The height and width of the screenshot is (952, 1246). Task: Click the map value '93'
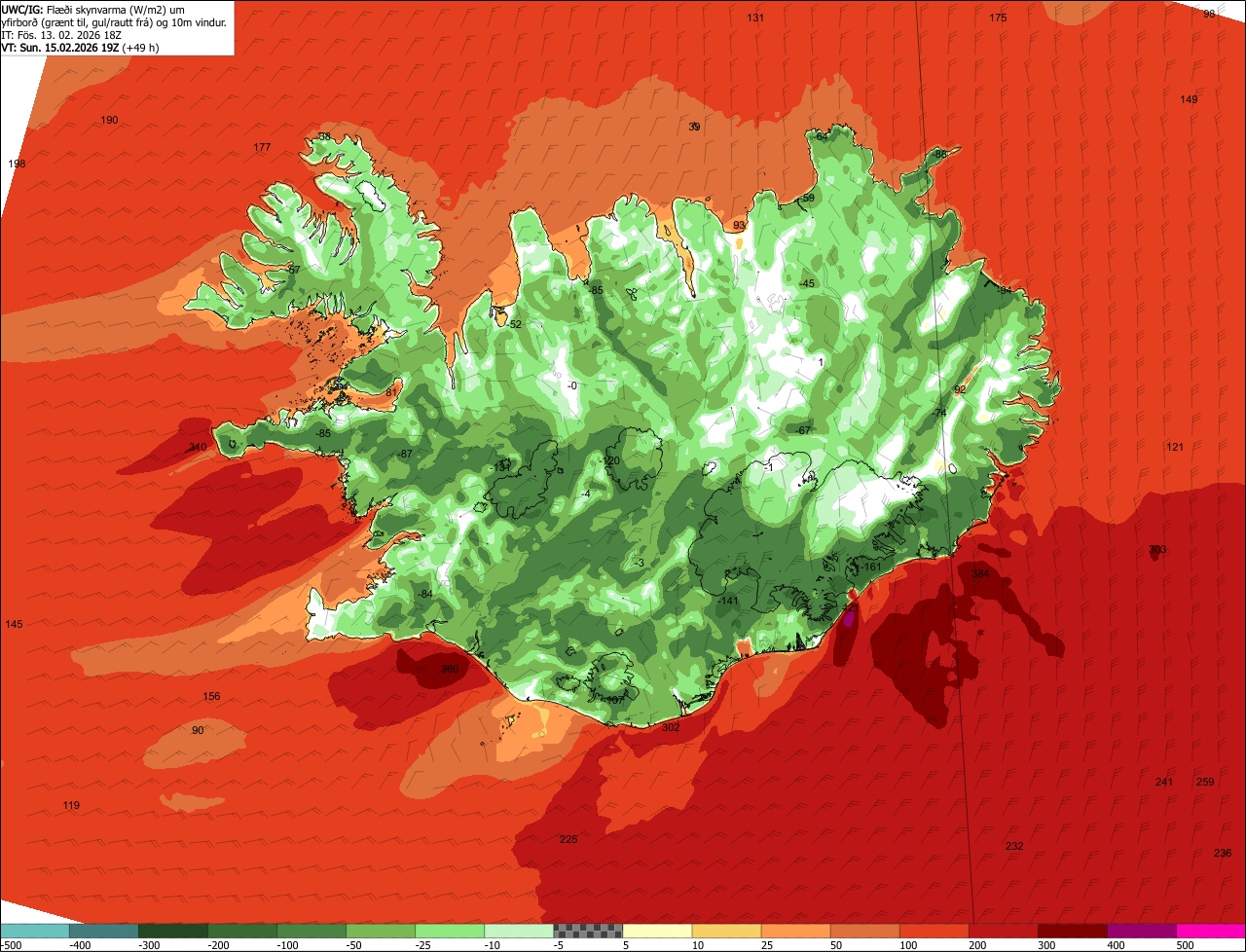coord(740,225)
